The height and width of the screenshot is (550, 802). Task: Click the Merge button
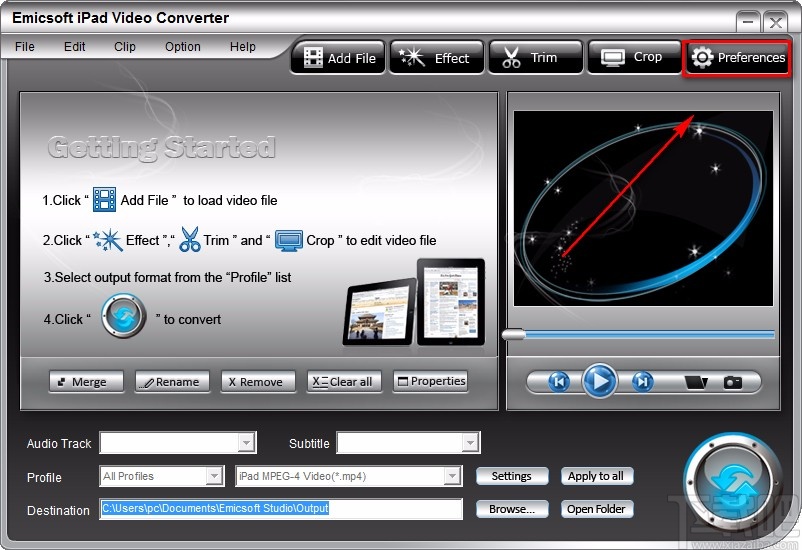tap(86, 382)
